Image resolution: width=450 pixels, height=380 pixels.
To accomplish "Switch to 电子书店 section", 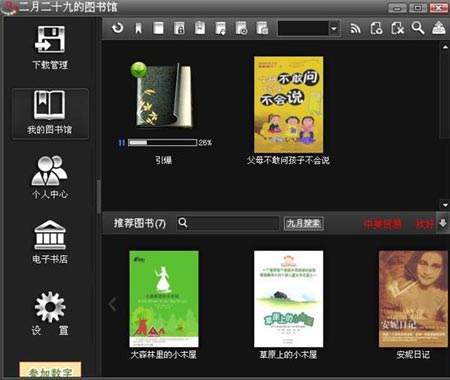I will click(50, 242).
